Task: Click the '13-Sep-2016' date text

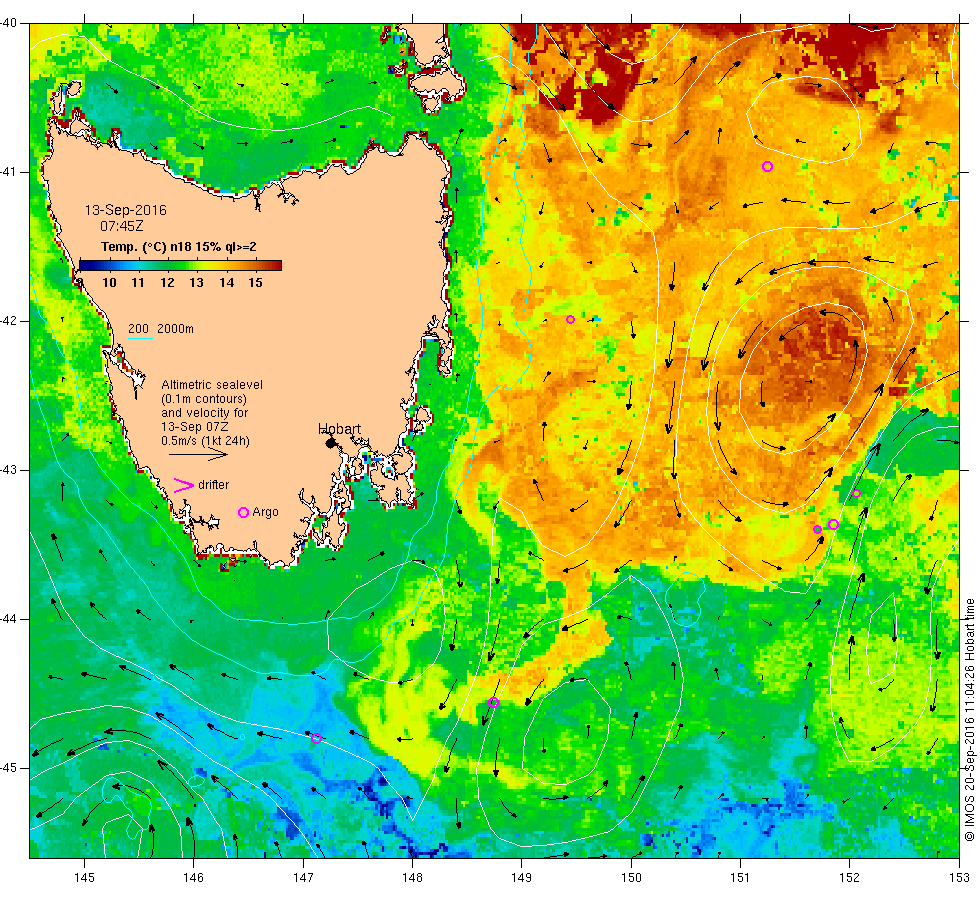Action: (x=126, y=210)
